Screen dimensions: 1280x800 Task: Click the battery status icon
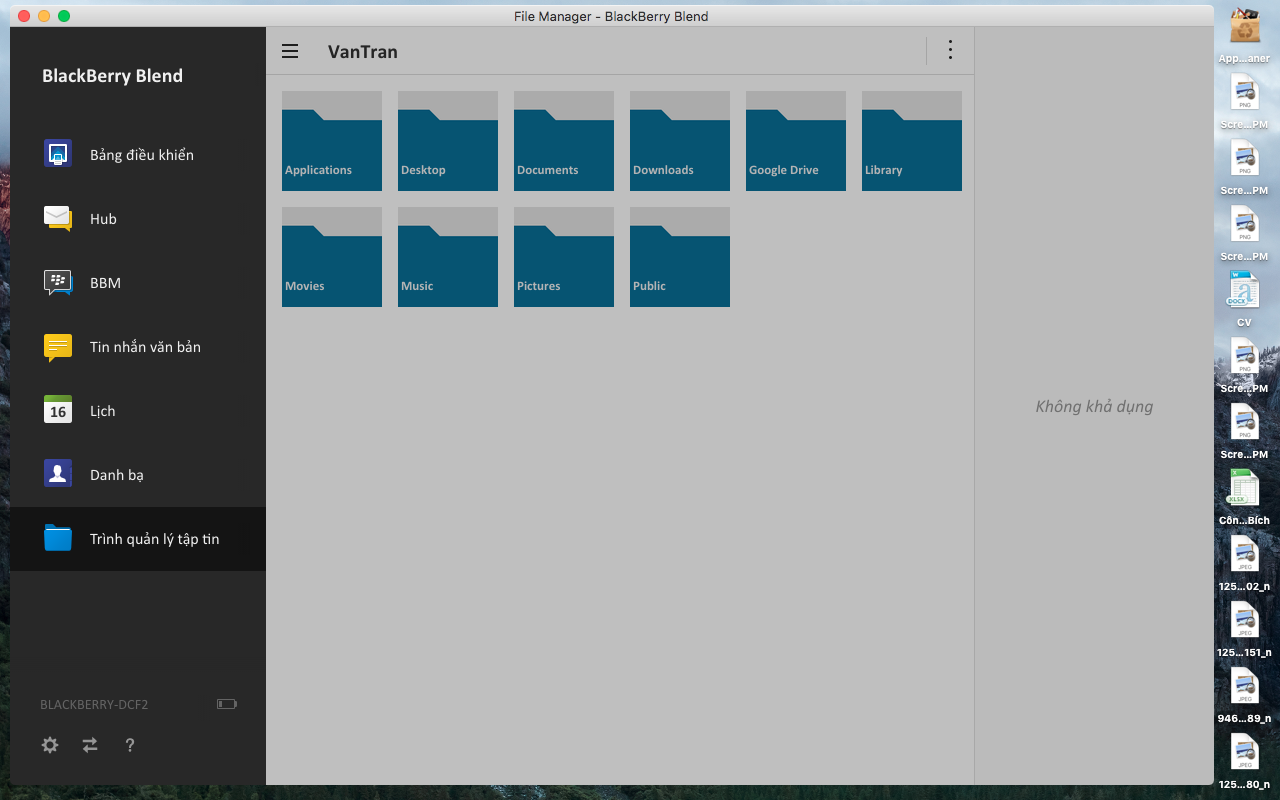click(x=227, y=704)
